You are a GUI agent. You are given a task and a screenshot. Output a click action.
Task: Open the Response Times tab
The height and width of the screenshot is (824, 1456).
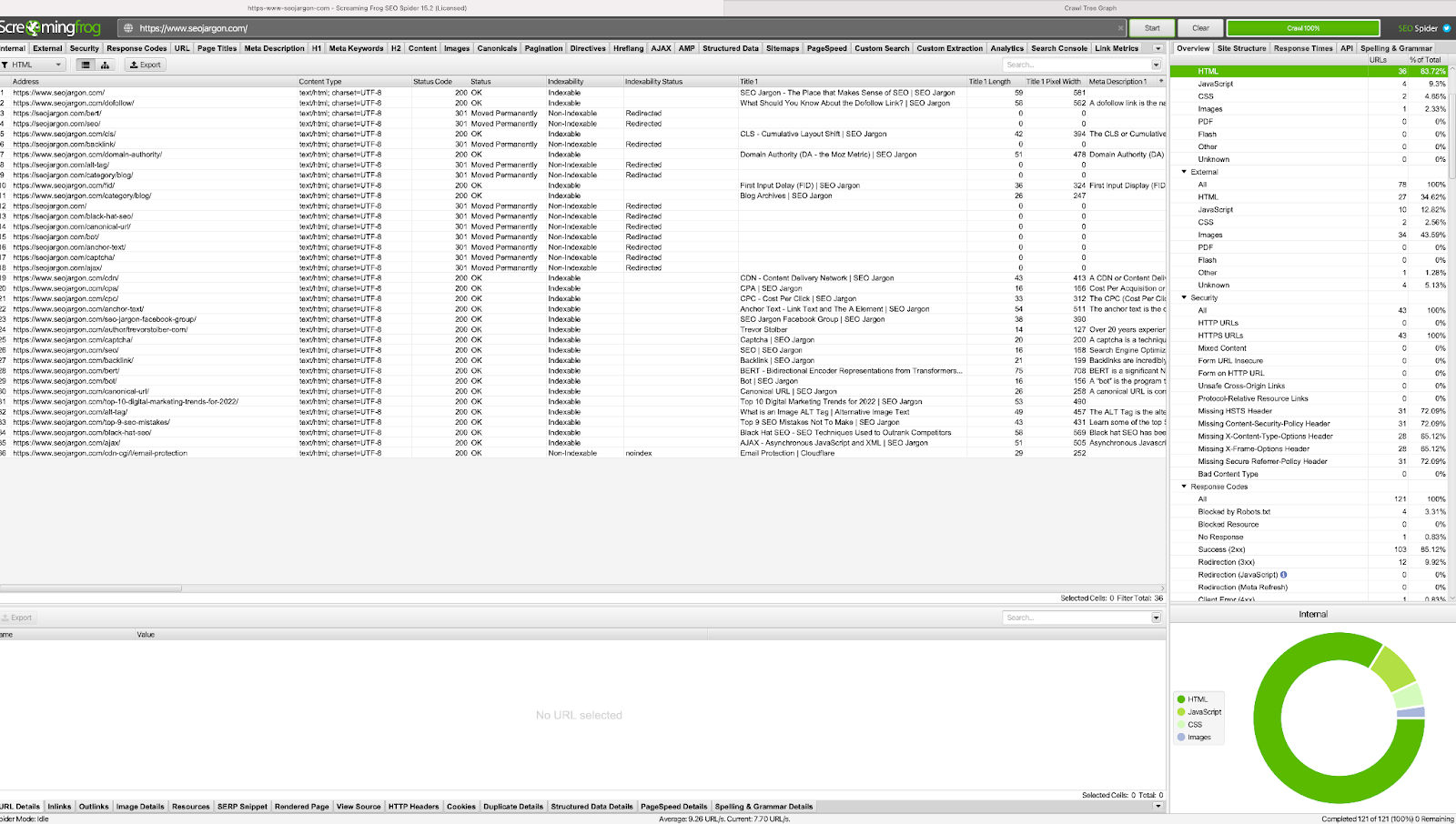point(1303,48)
